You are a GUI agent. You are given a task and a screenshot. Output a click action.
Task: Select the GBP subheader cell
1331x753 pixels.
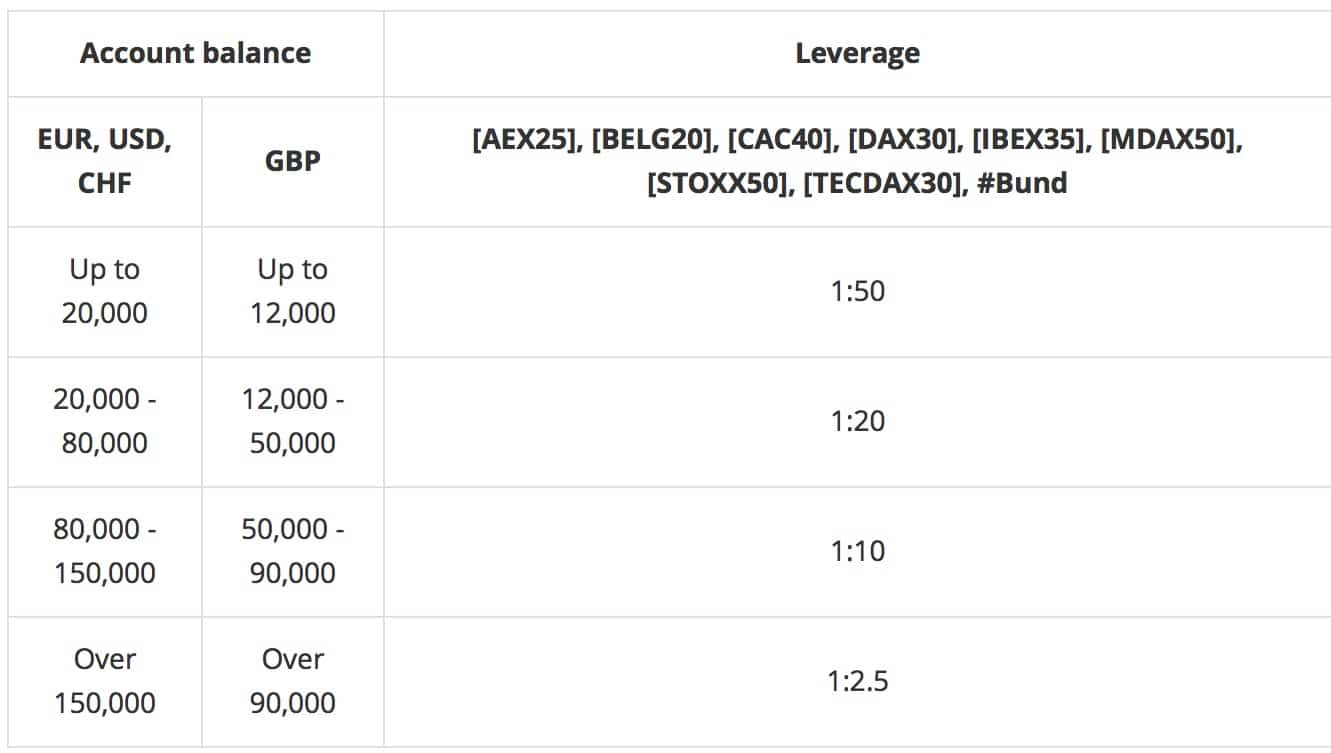[292, 162]
